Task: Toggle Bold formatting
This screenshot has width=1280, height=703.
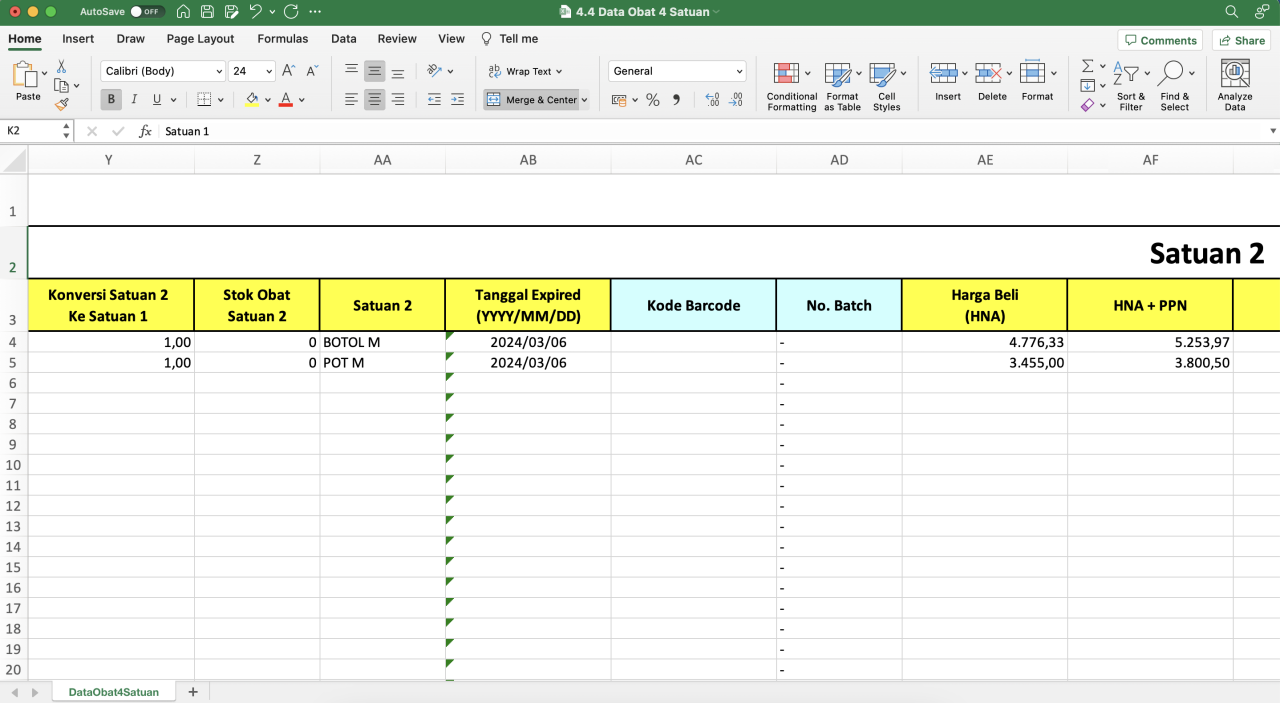Action: 111,99
